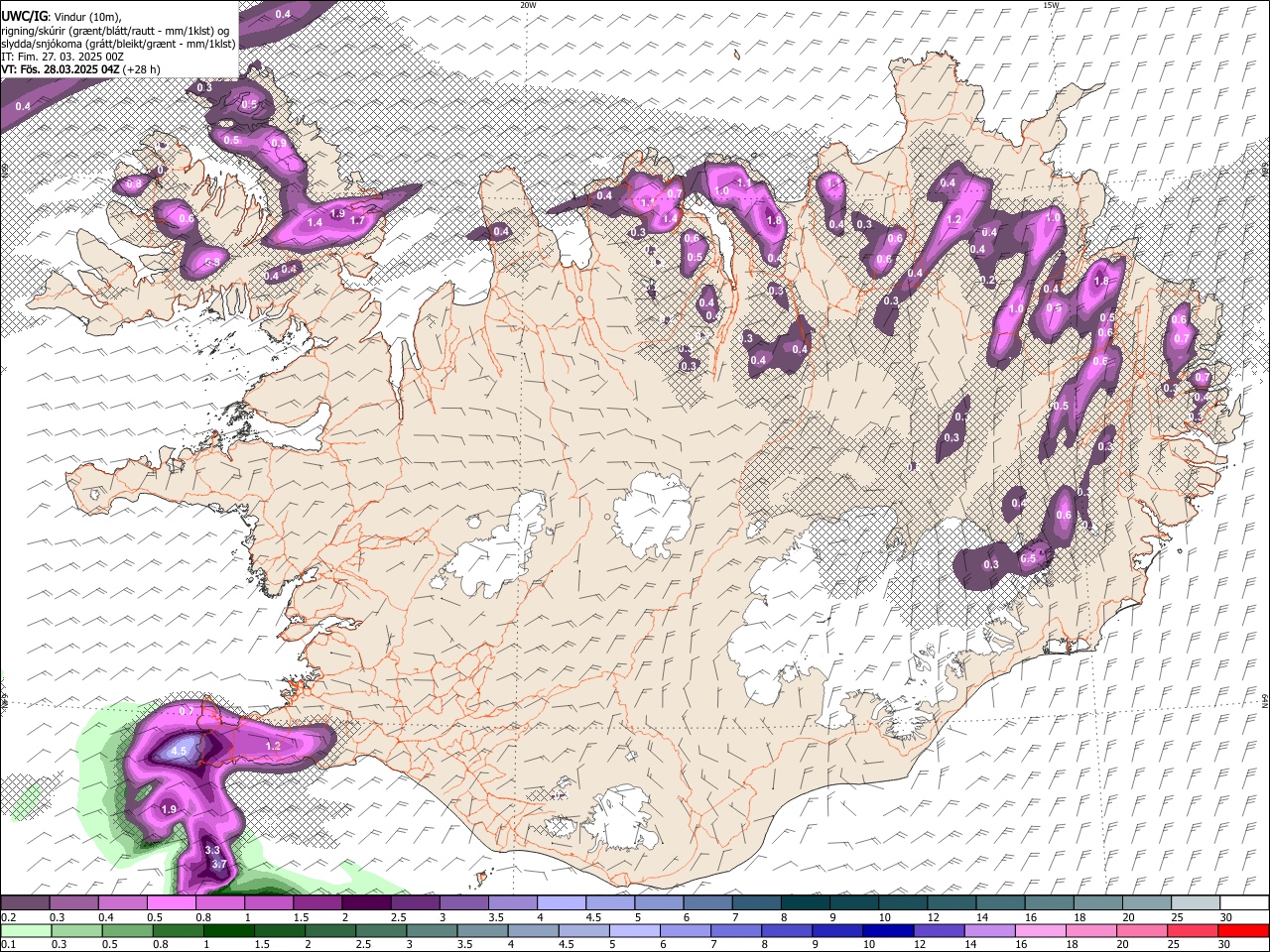This screenshot has width=1270, height=952.
Task: Pick upper legend swatch between 6 and 7
Action: pos(706,902)
